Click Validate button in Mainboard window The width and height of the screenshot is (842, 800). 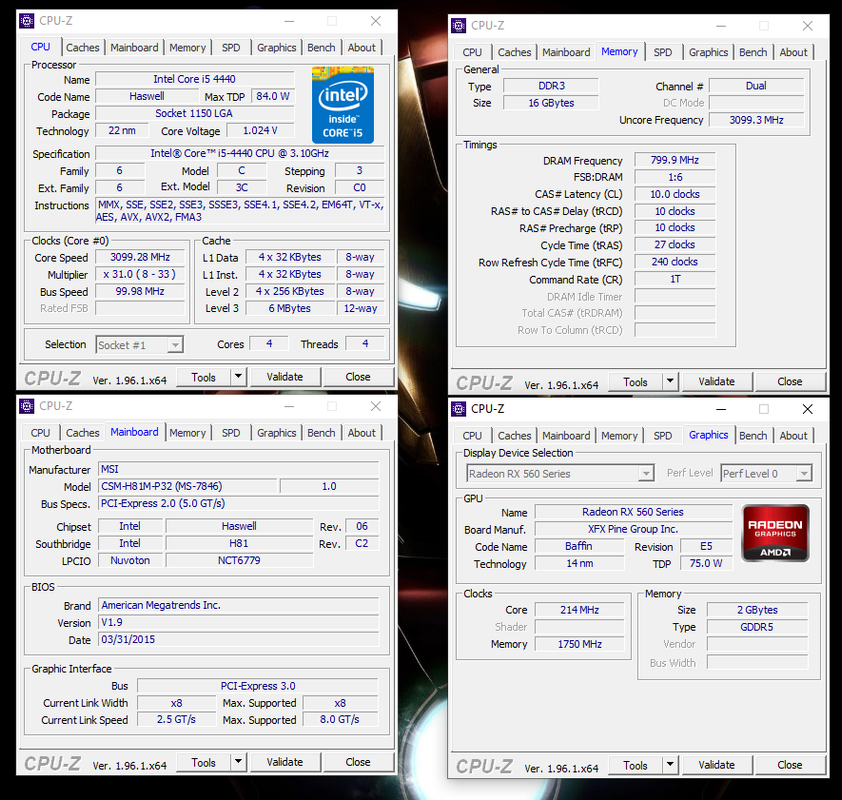[285, 762]
